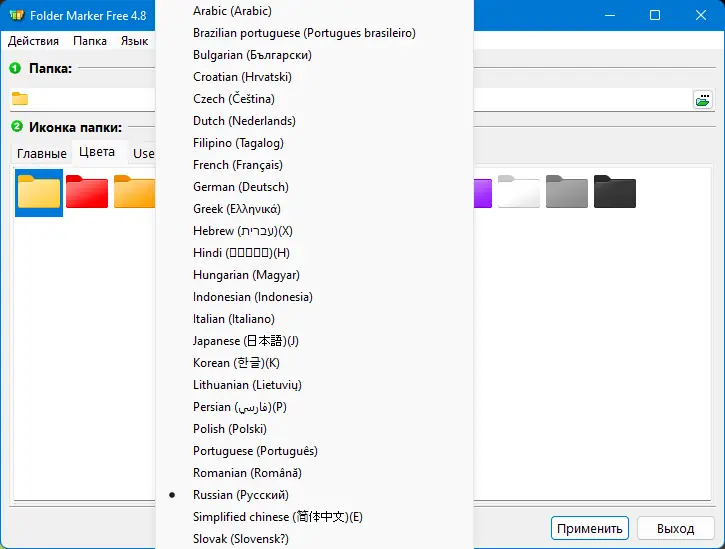Choose the Slovak language entry

click(x=314, y=538)
